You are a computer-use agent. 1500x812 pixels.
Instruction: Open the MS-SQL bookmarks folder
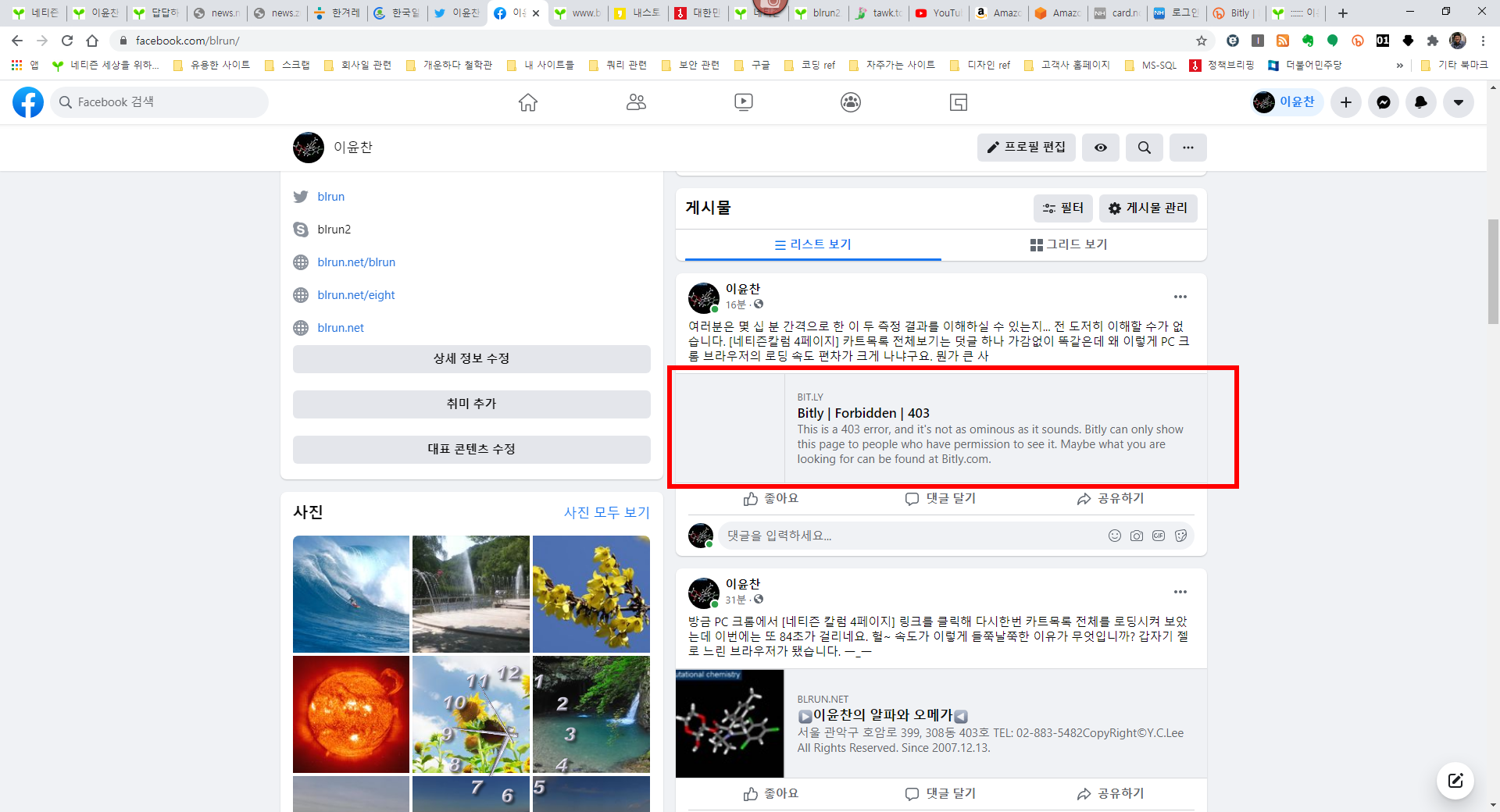[x=1151, y=66]
